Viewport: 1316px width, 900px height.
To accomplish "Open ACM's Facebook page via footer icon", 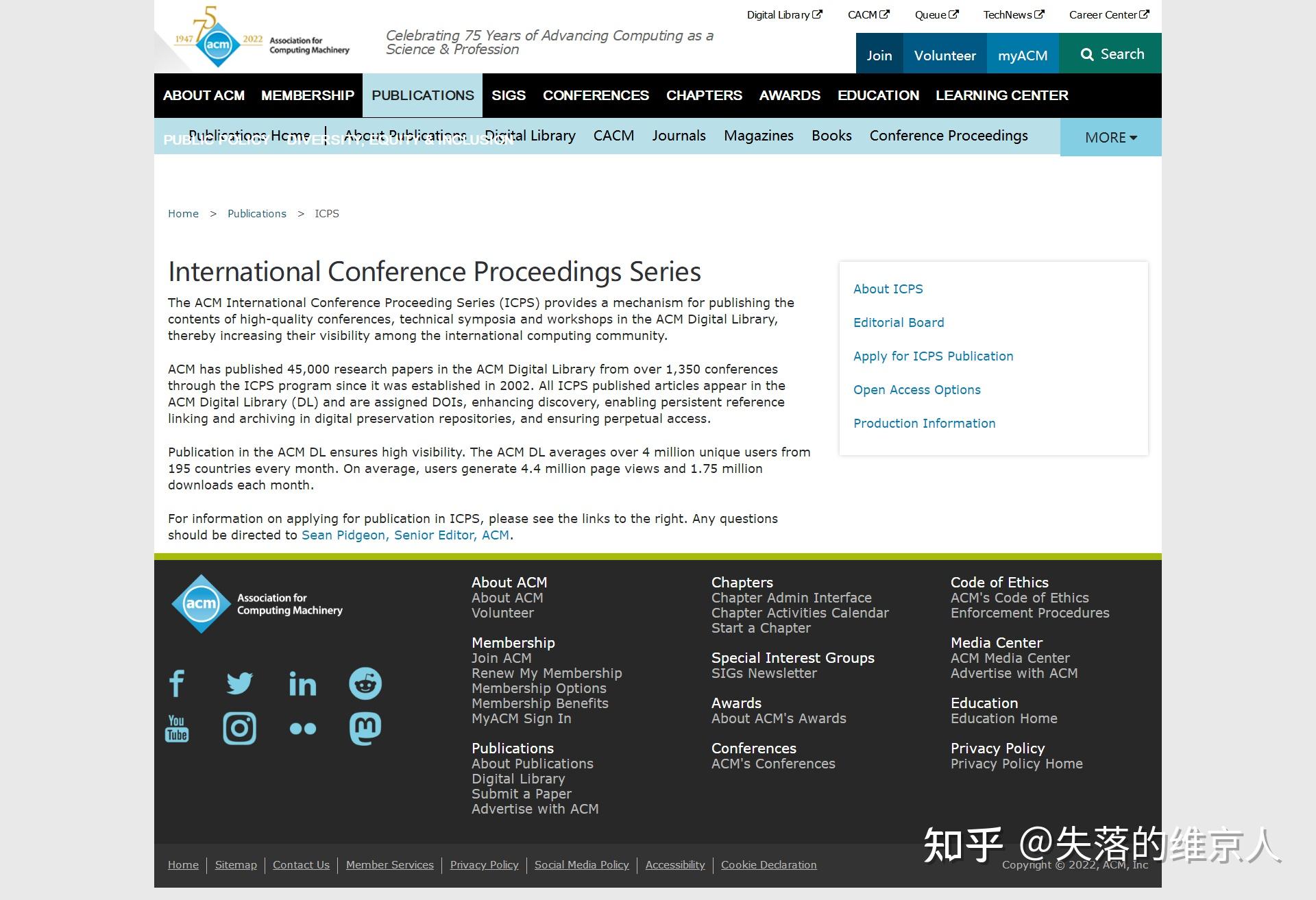I will [x=177, y=683].
